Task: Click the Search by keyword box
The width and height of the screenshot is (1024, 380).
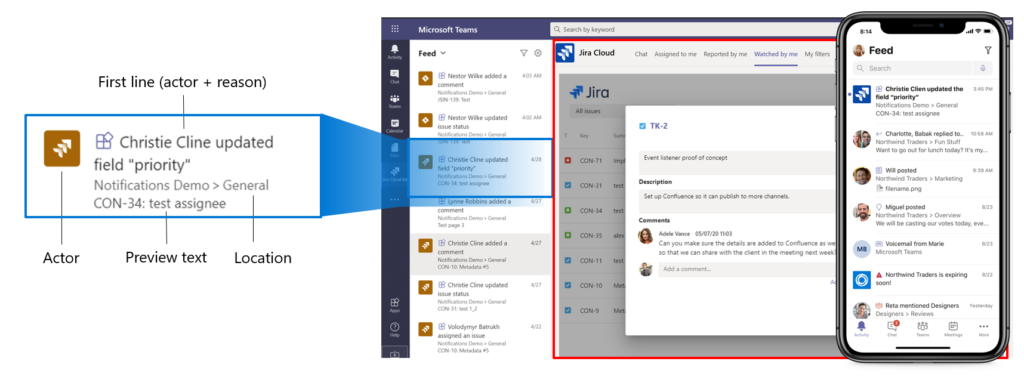Action: coord(694,29)
